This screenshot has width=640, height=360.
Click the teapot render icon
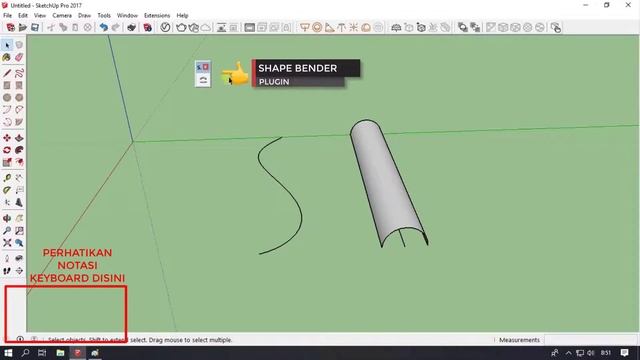[181, 27]
